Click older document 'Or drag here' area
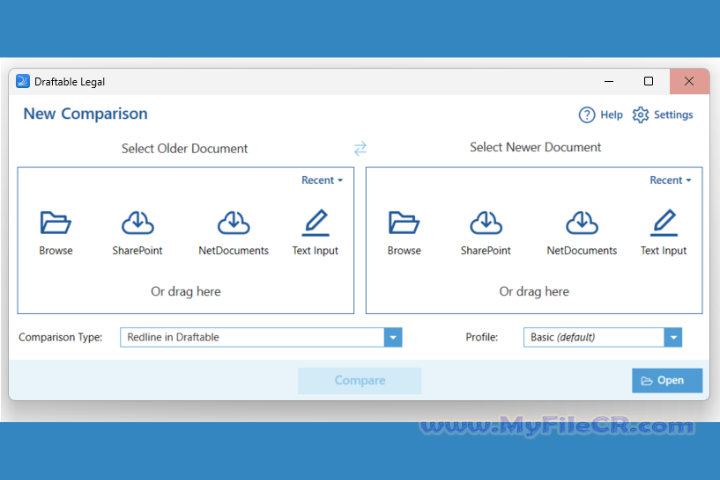Screen dimensions: 720x480 [x=186, y=292]
